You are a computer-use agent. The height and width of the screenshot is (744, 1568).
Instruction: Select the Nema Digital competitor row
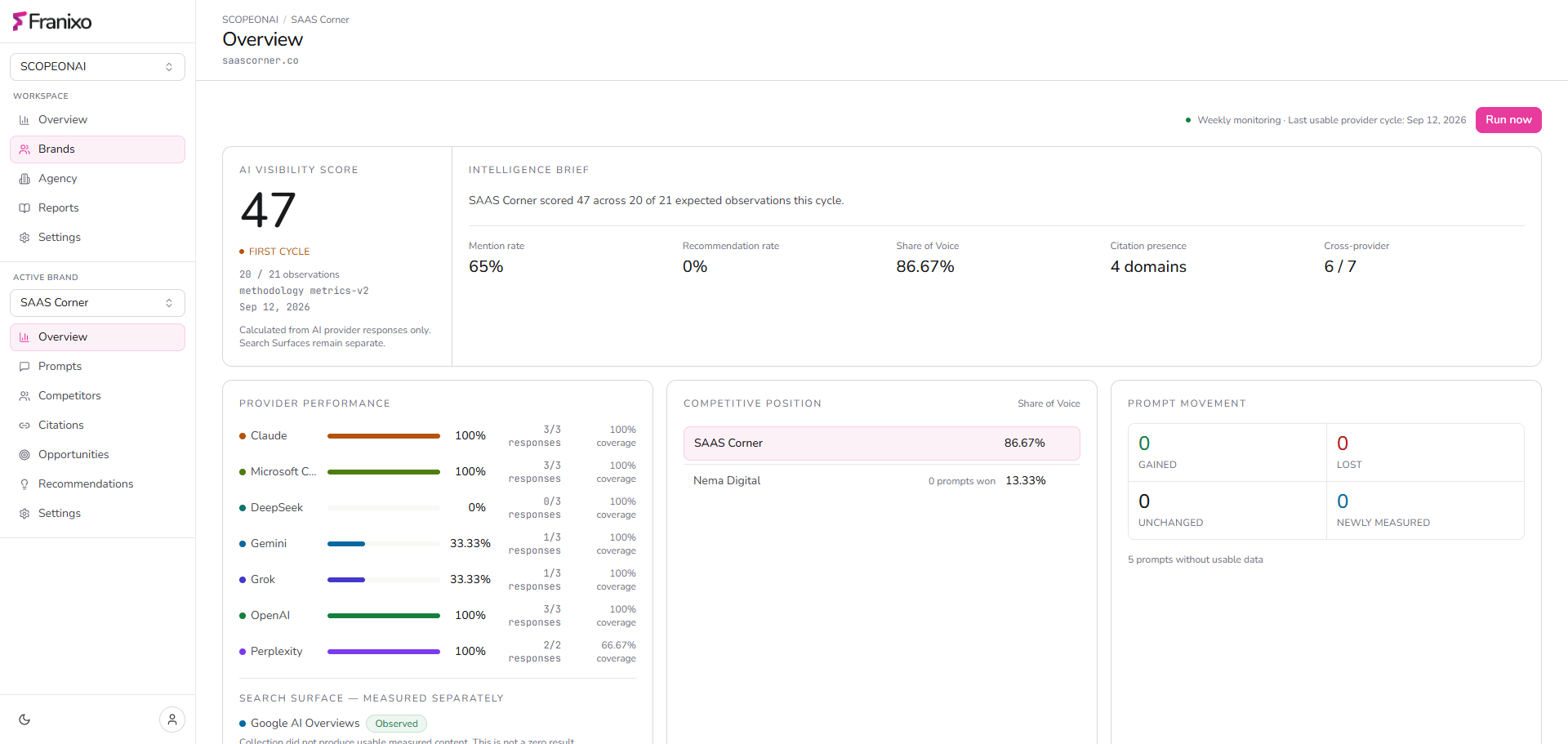[882, 481]
